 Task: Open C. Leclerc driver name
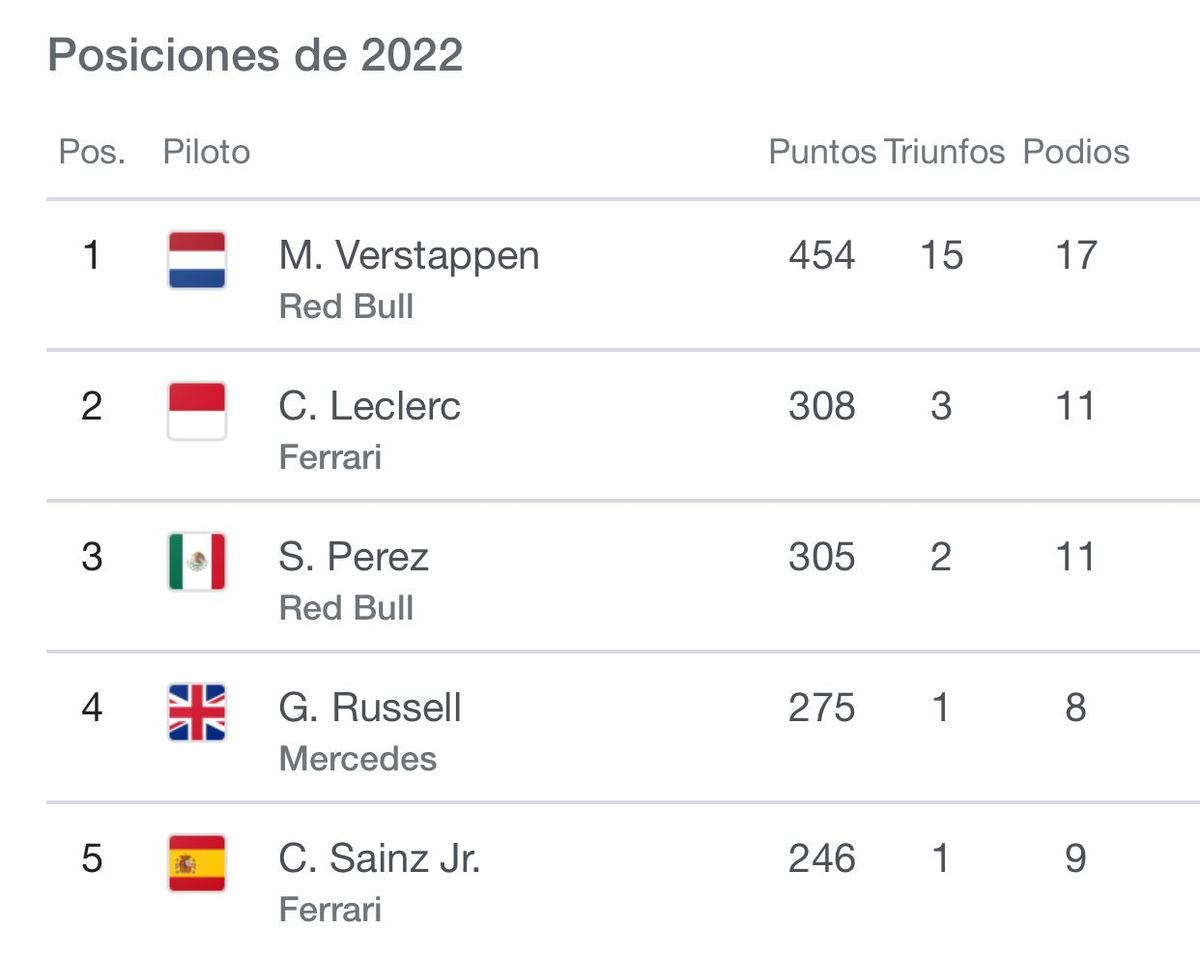coord(370,407)
